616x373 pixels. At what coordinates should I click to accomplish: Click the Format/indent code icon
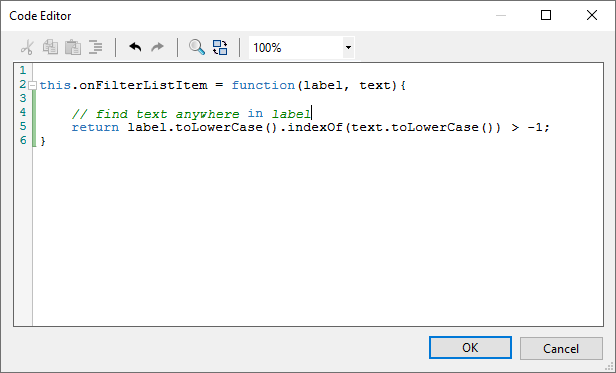[95, 48]
